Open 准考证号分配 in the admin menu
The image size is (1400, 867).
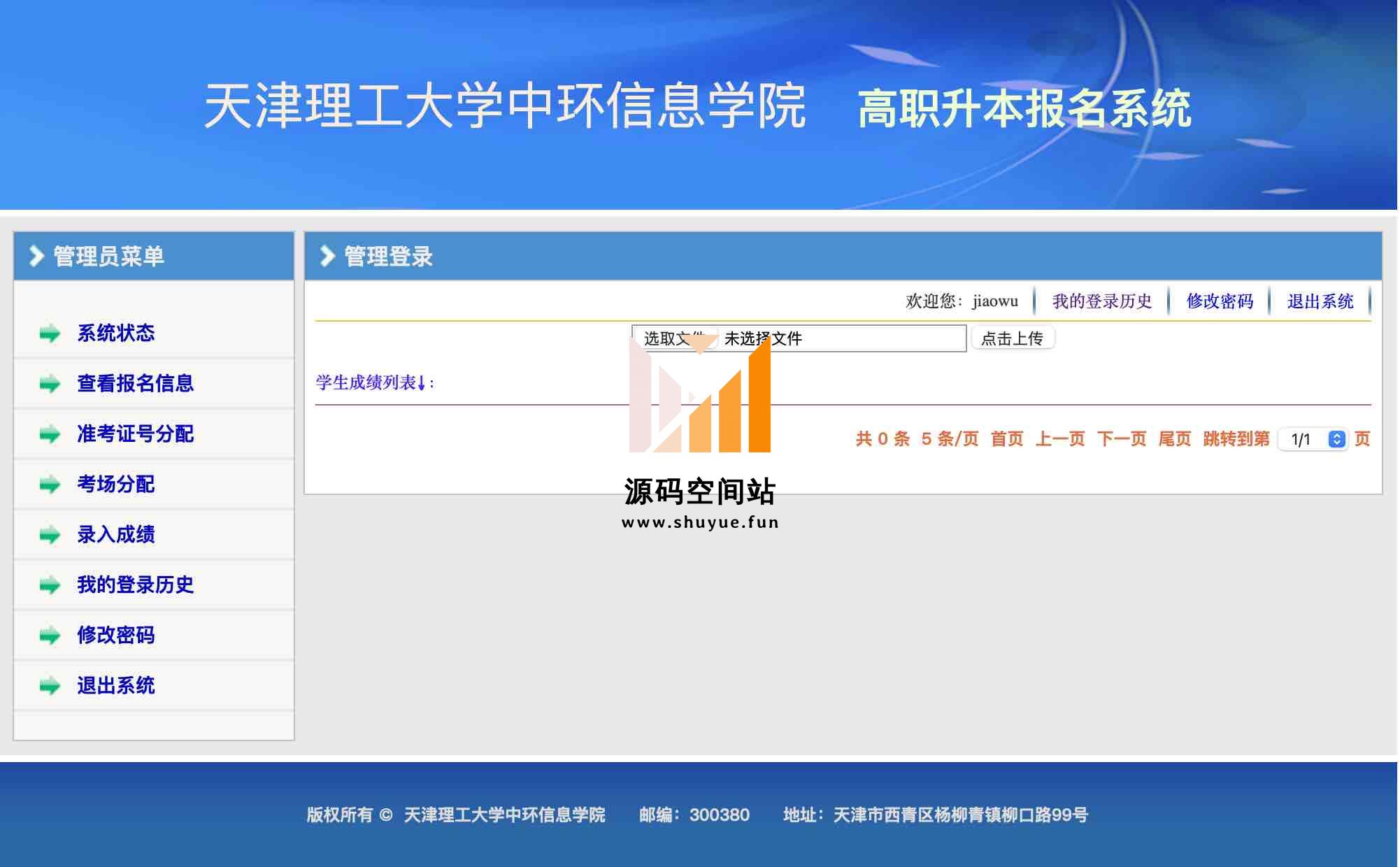click(136, 433)
